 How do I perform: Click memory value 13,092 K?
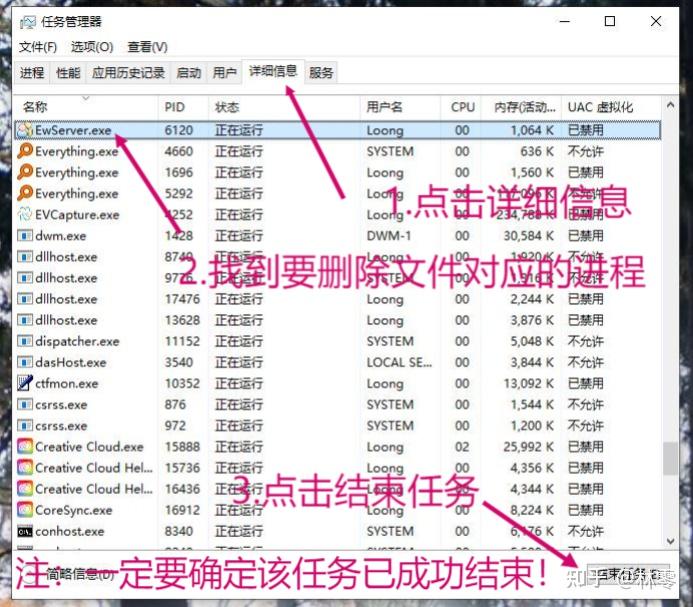[x=529, y=383]
